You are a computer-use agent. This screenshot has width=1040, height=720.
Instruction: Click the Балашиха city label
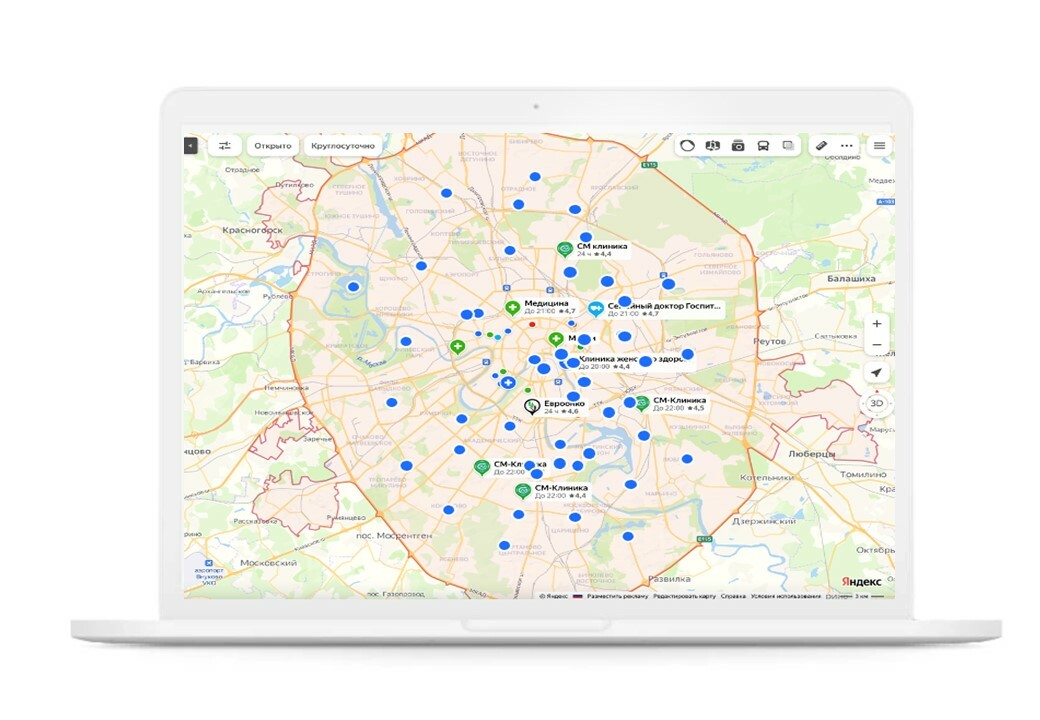(x=851, y=278)
